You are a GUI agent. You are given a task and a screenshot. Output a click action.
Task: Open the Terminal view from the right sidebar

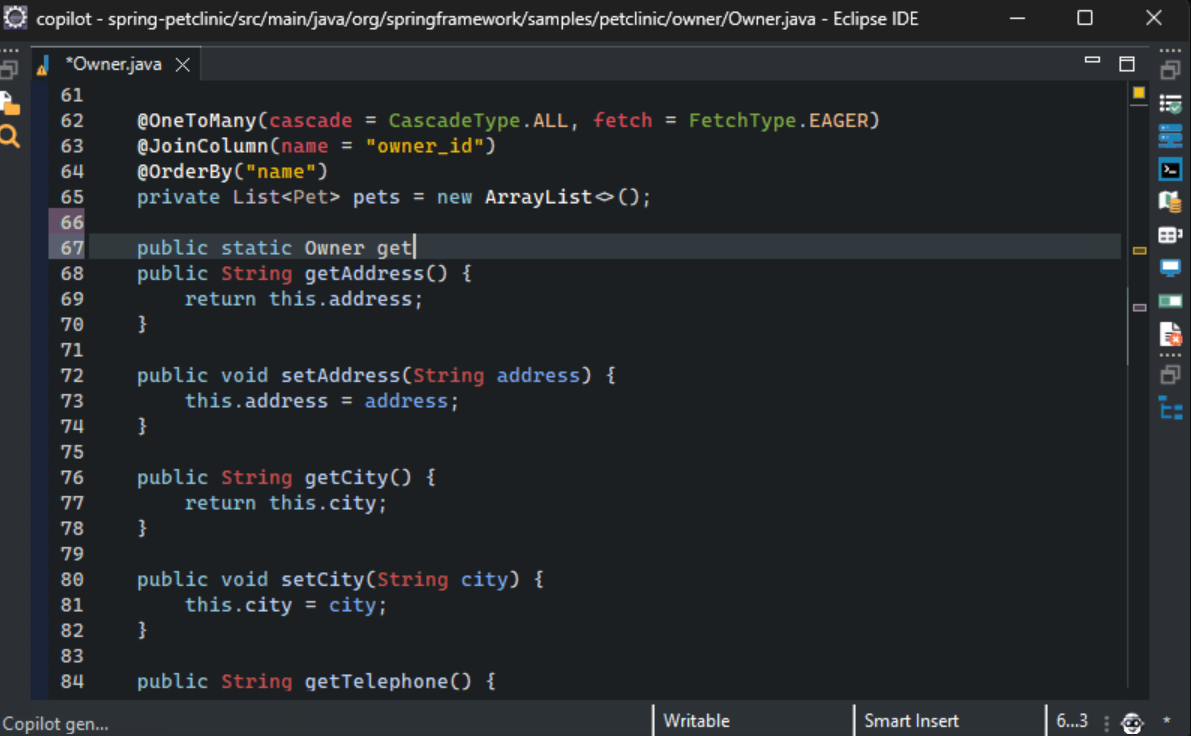click(1169, 170)
